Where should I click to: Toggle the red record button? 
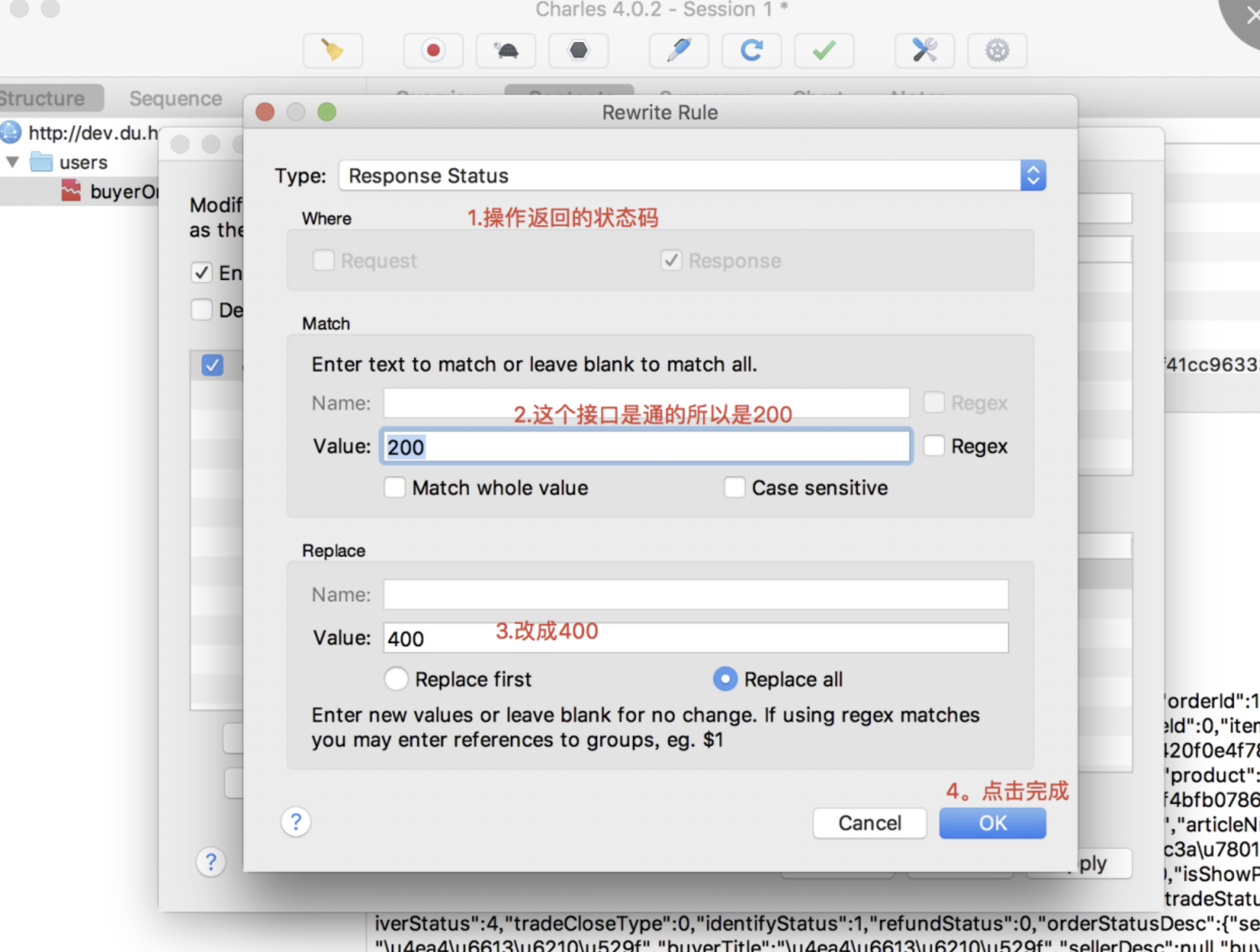point(433,50)
